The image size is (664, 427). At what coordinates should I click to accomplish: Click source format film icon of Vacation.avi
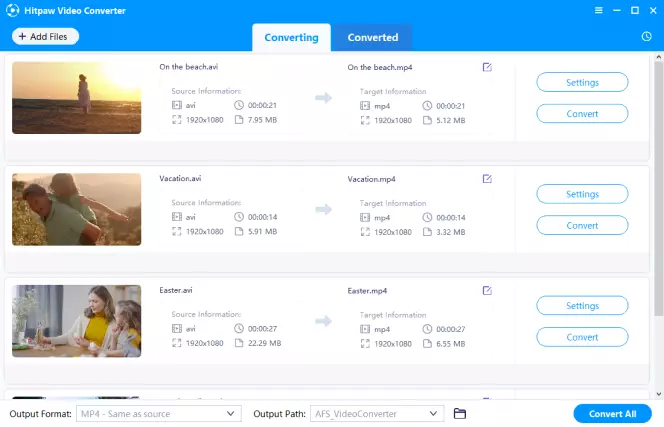177,217
